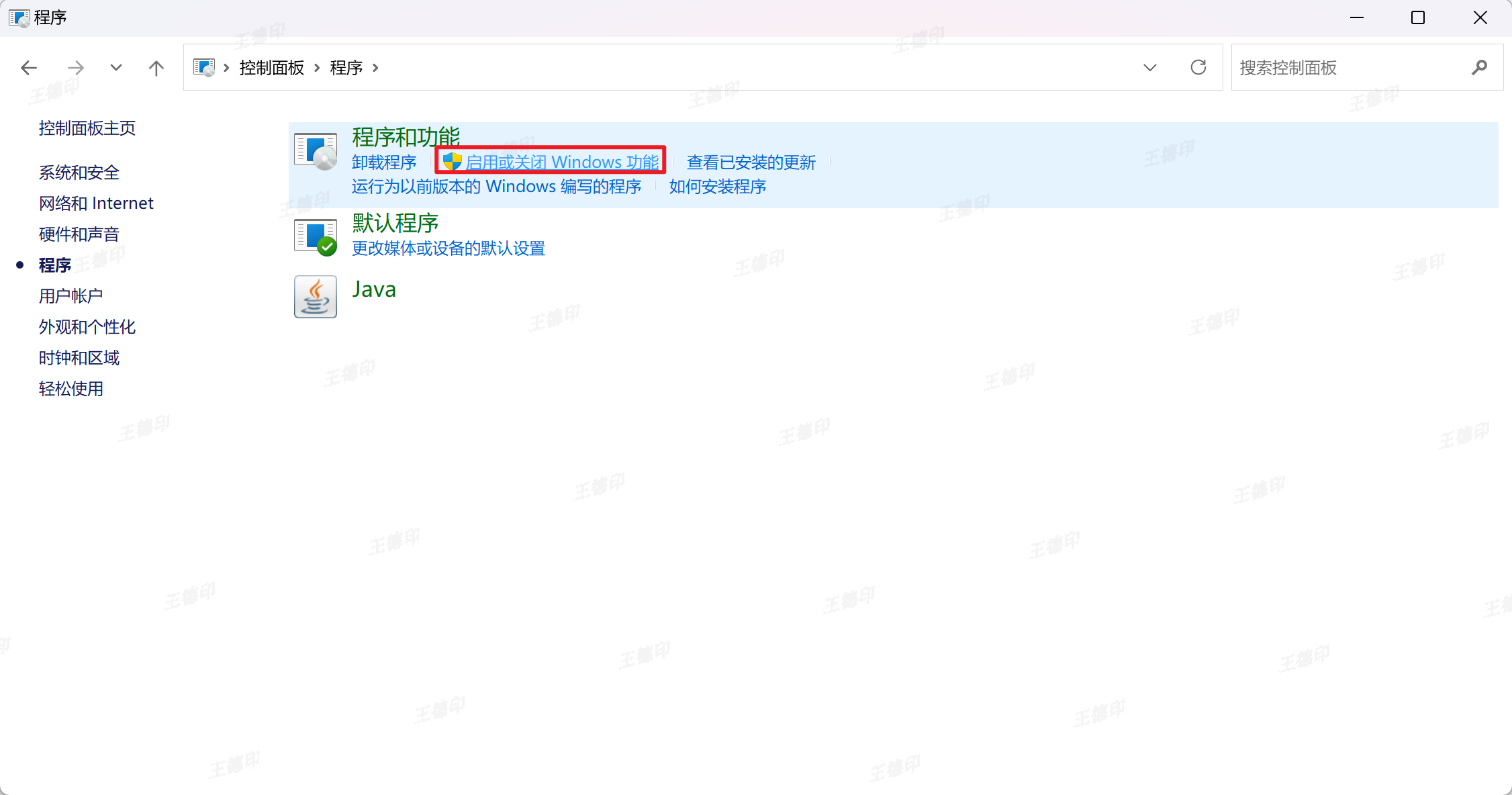Image resolution: width=1512 pixels, height=795 pixels.
Task: Select 程序 in the left sidebar
Action: tap(55, 265)
